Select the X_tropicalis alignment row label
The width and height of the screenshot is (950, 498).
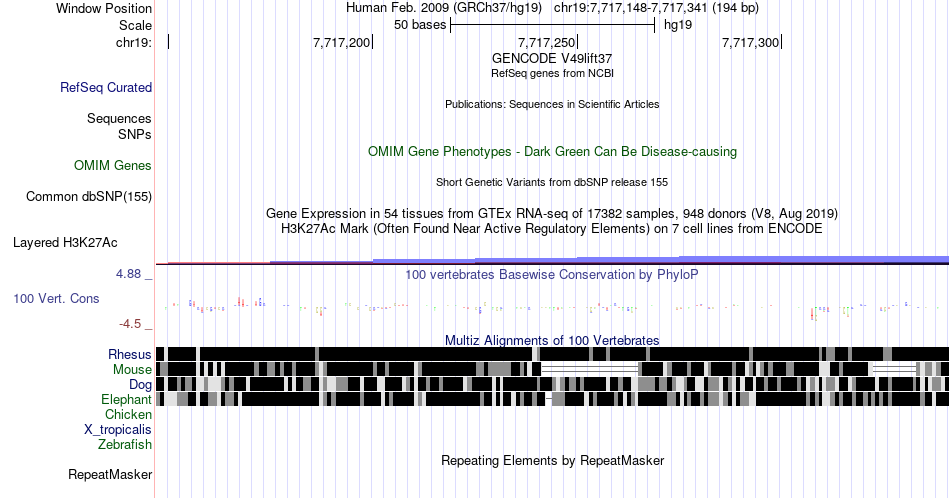pyautogui.click(x=118, y=429)
